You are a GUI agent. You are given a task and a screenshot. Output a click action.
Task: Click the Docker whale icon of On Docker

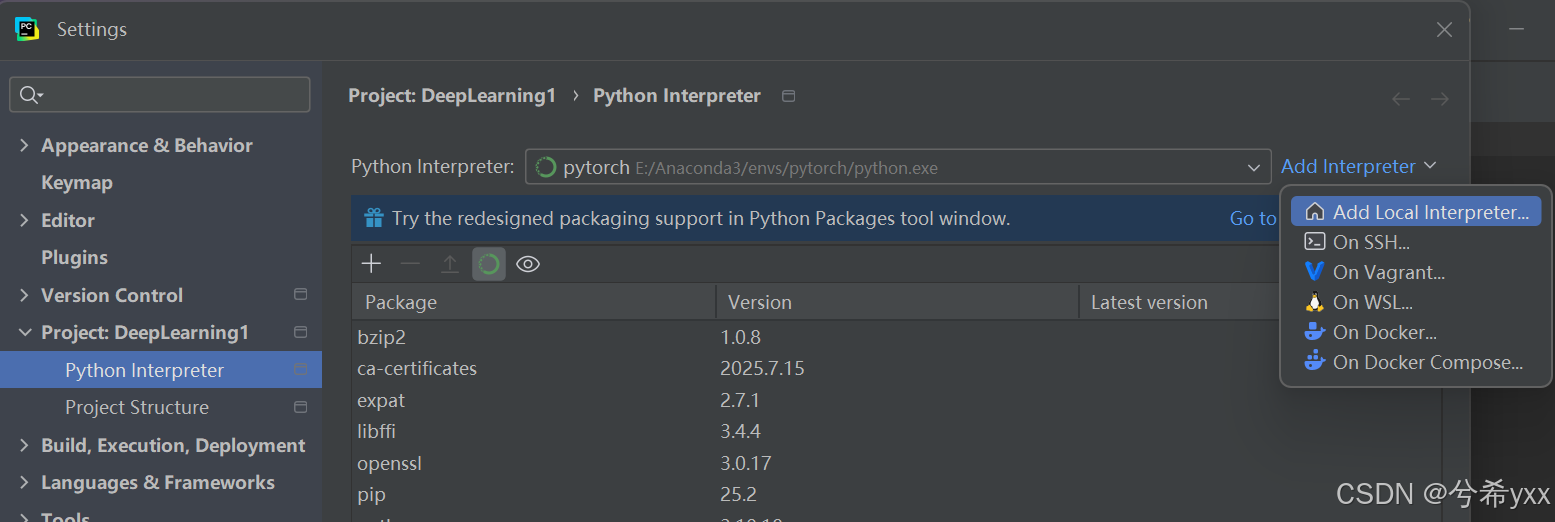(x=1315, y=332)
